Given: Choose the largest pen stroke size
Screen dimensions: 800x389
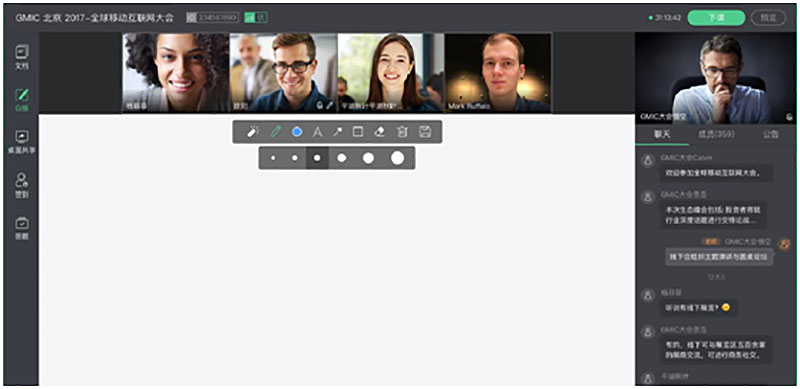Looking at the screenshot, I should 397,158.
